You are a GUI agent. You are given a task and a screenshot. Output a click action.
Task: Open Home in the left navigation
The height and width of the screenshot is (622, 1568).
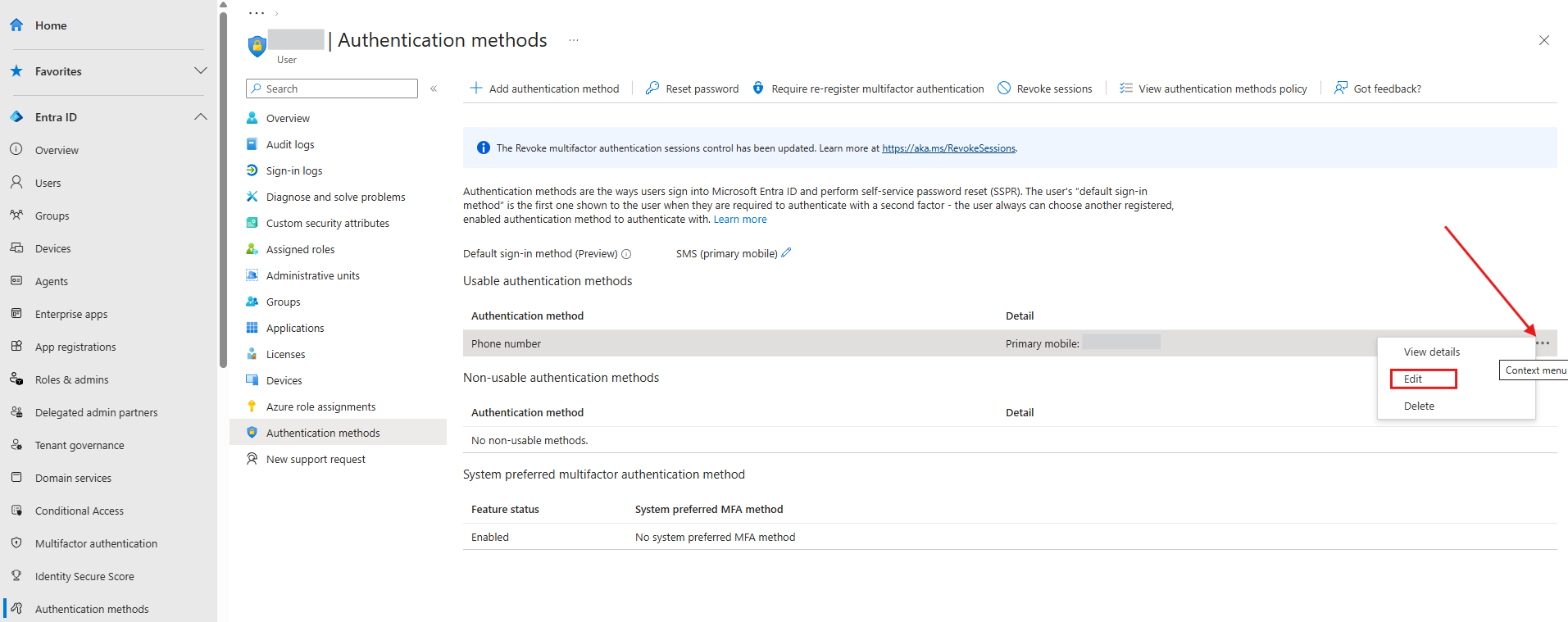point(51,25)
